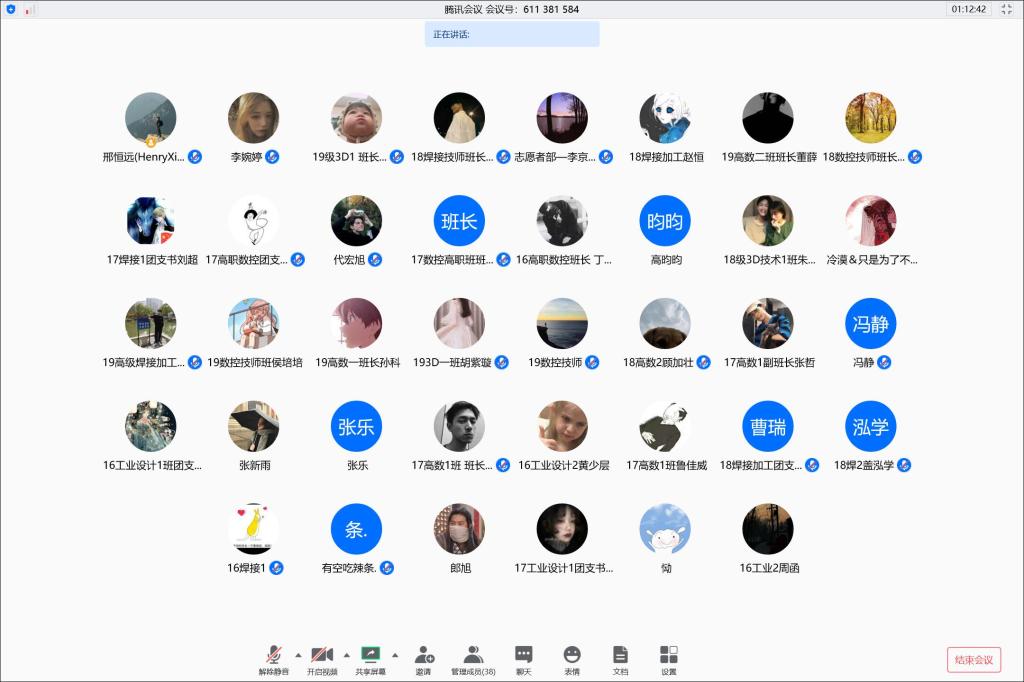Click mic icon beside 17高数1班 班长...

point(503,465)
